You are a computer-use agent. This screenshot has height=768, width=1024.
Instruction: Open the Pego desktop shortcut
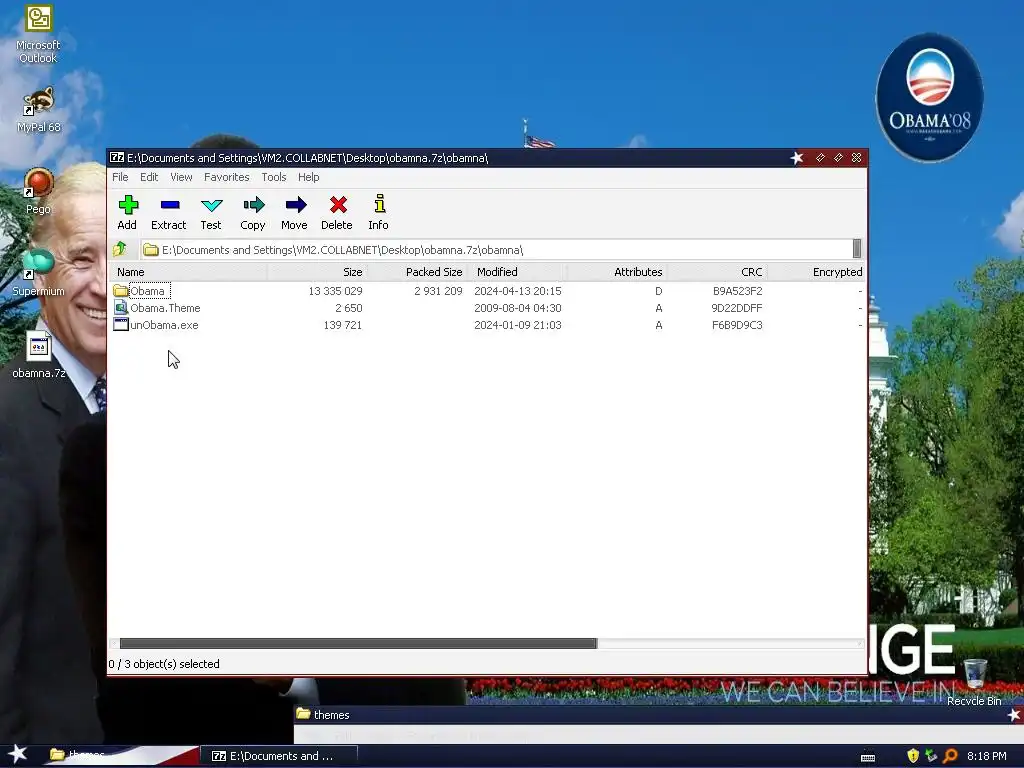tap(38, 191)
